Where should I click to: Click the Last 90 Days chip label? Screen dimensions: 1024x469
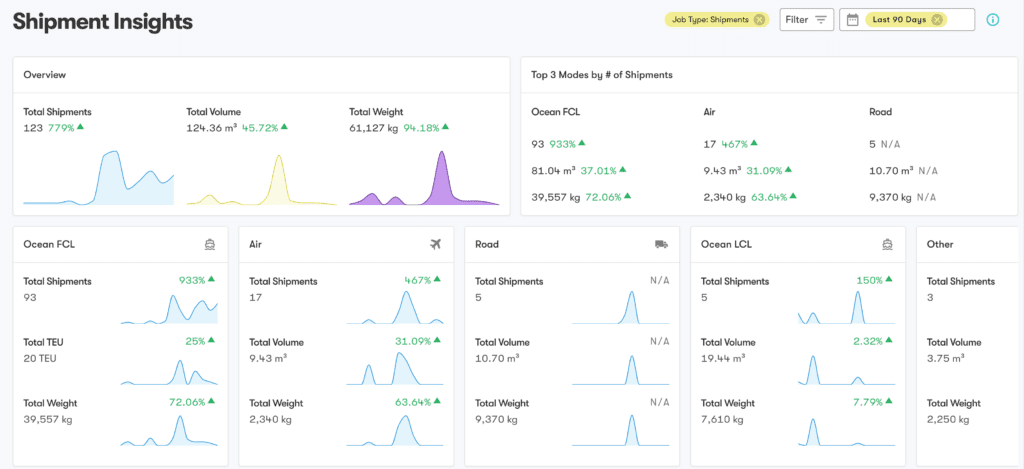[x=899, y=20]
